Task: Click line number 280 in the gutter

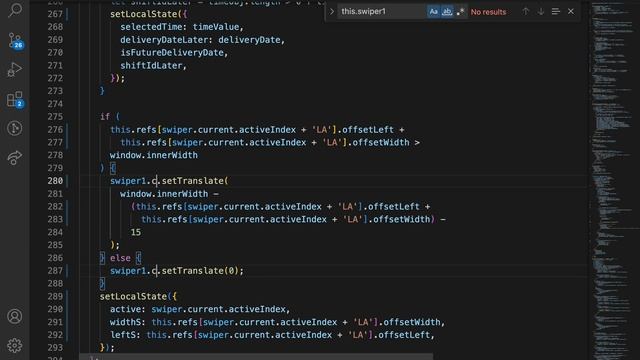Action: pyautogui.click(x=55, y=181)
